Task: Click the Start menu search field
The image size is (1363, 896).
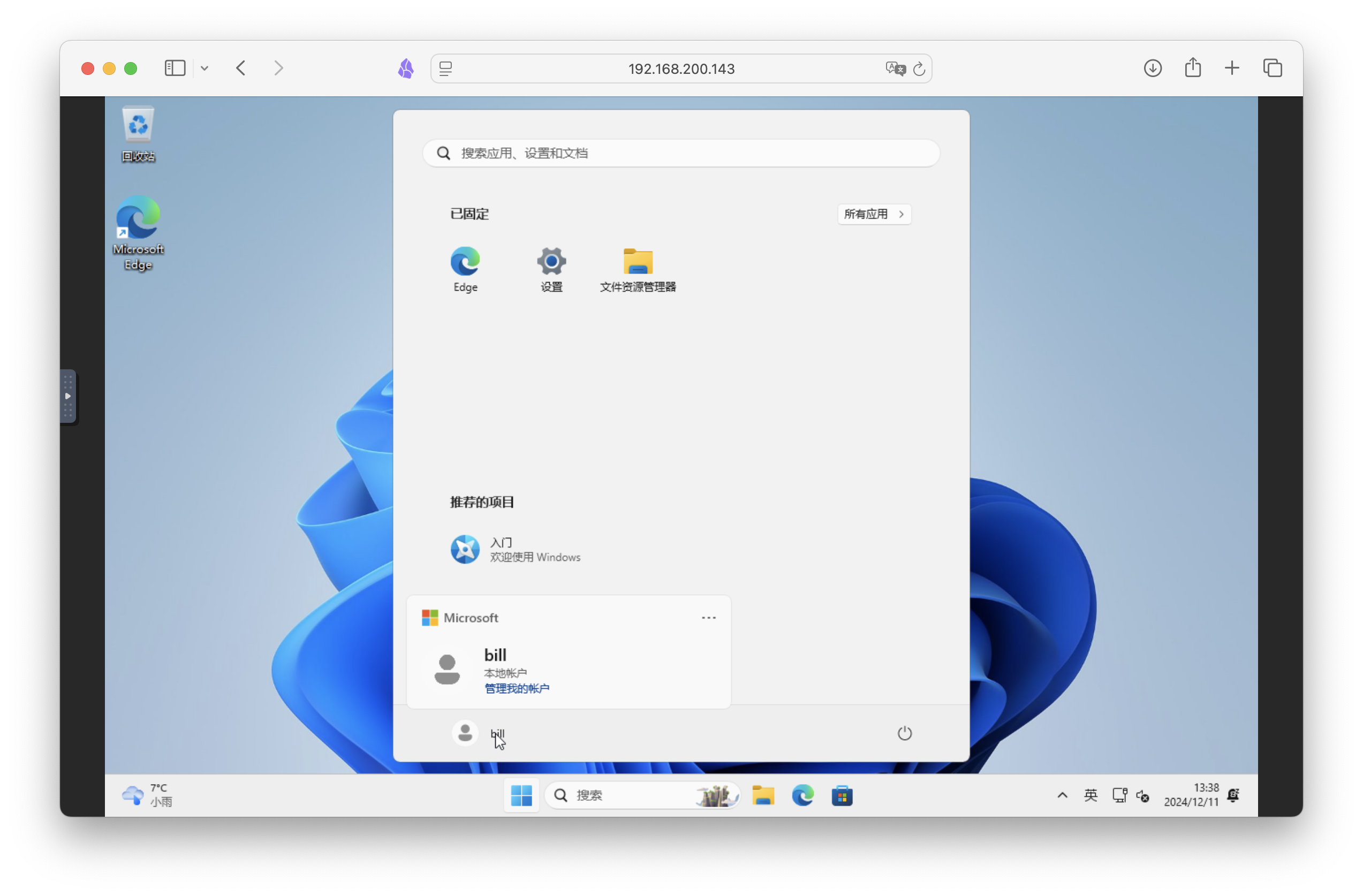Action: (x=680, y=153)
